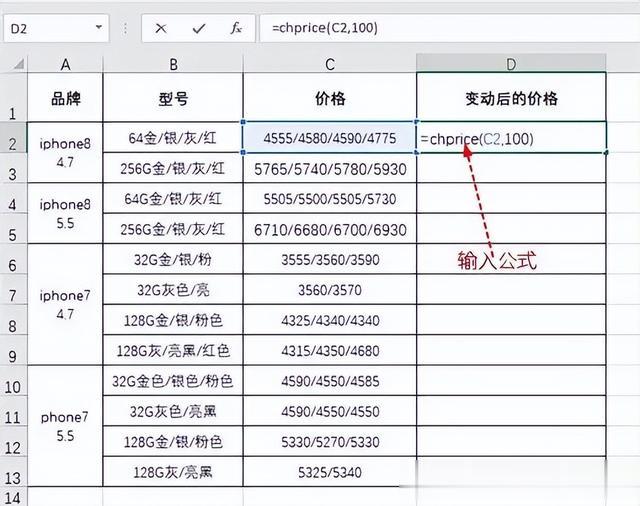Click cell 128G金/银/粉色 in row 8

tap(173, 320)
